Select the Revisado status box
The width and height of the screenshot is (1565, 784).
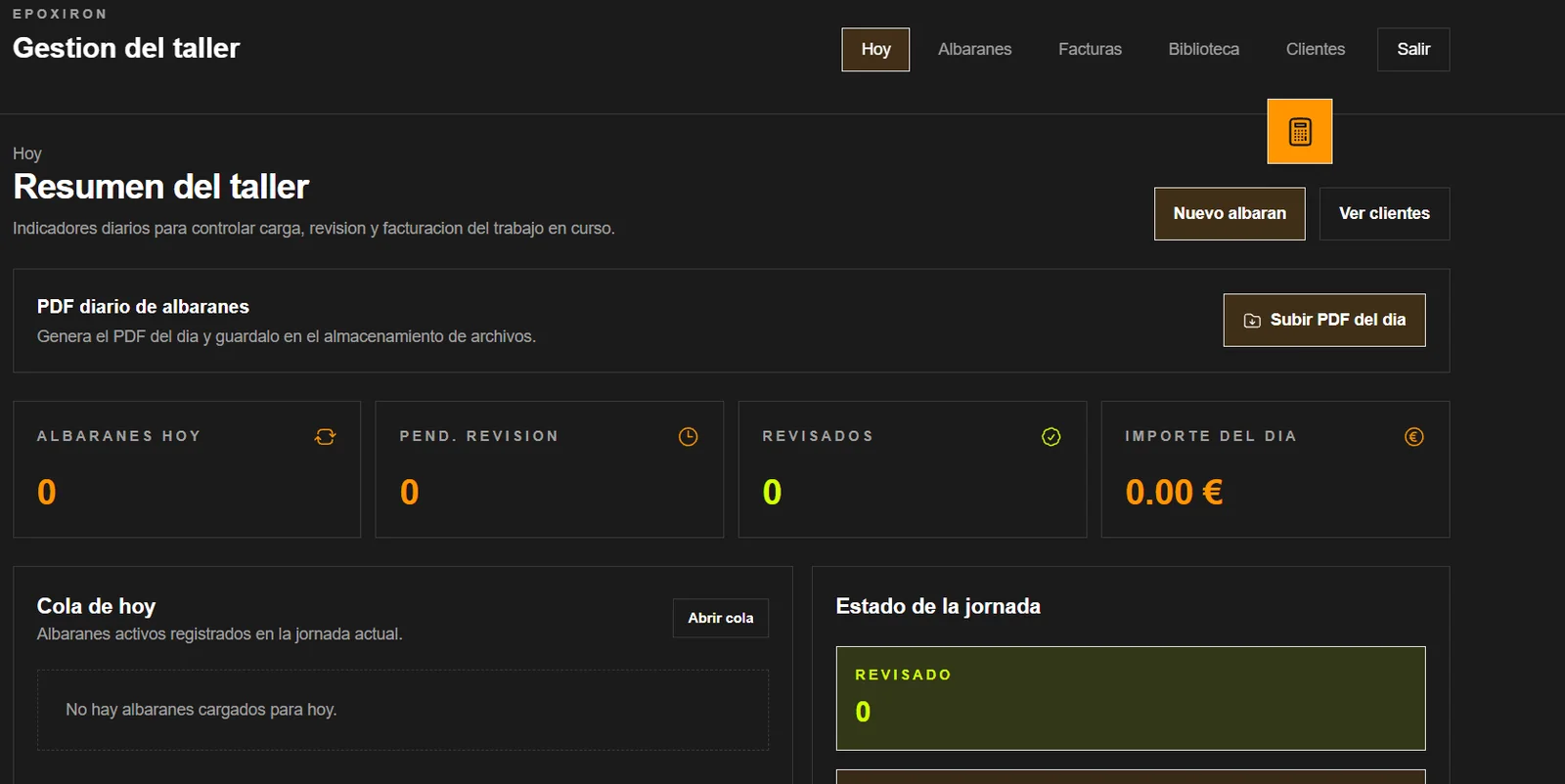pyautogui.click(x=1131, y=698)
